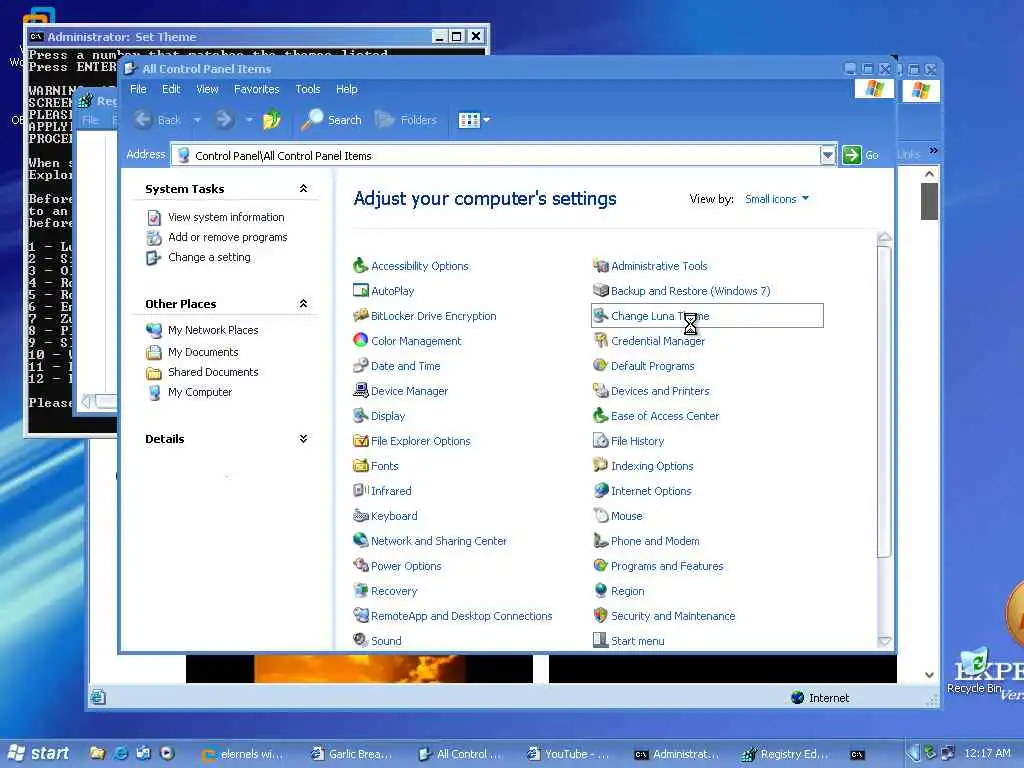Open Security and Maintenance icon

pos(601,616)
